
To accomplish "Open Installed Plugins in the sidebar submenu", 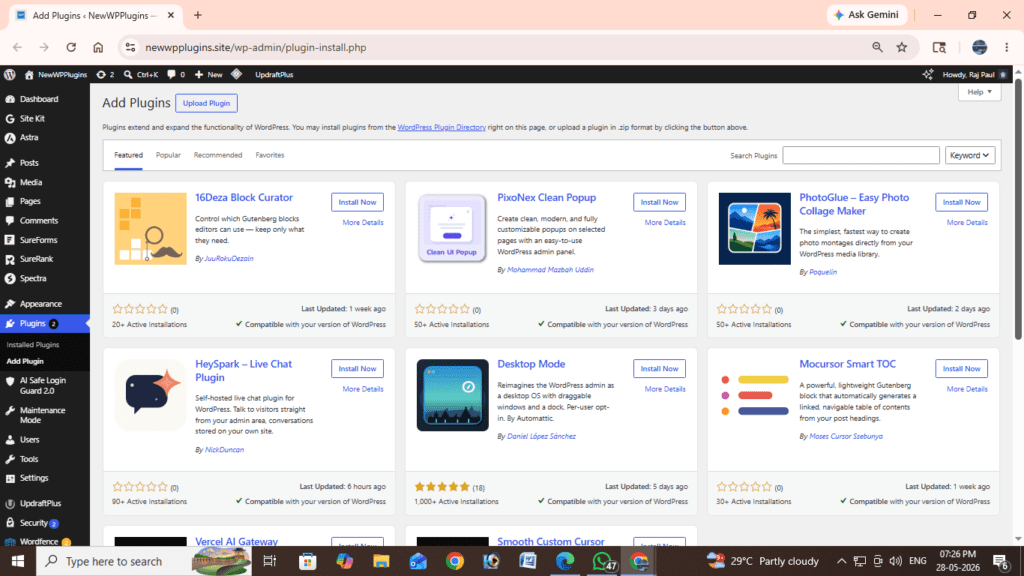I will pos(33,345).
